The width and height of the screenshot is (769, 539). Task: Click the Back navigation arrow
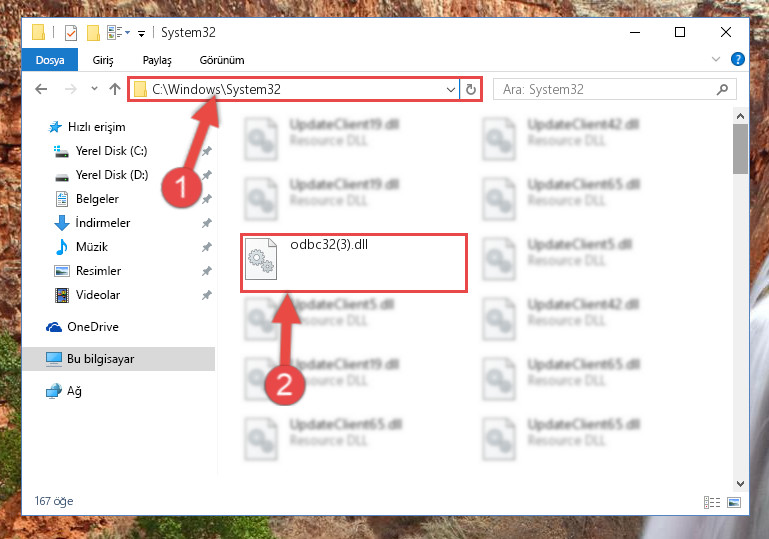[x=41, y=89]
